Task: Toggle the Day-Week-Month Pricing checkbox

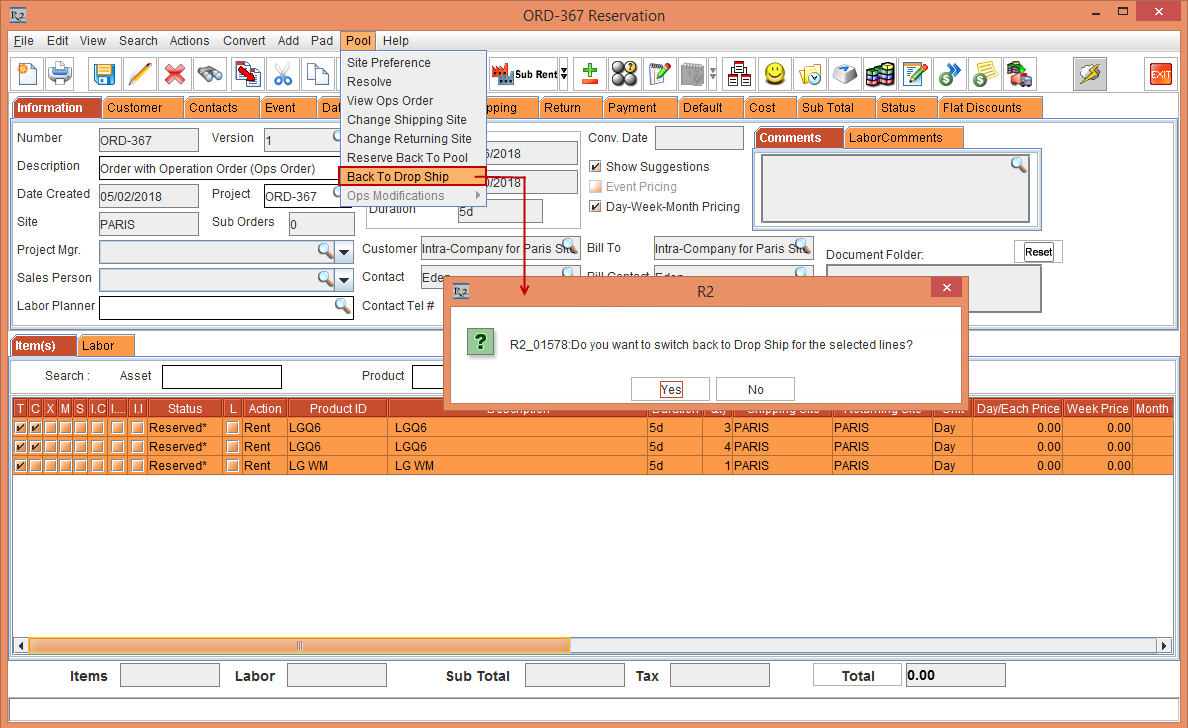Action: [596, 207]
